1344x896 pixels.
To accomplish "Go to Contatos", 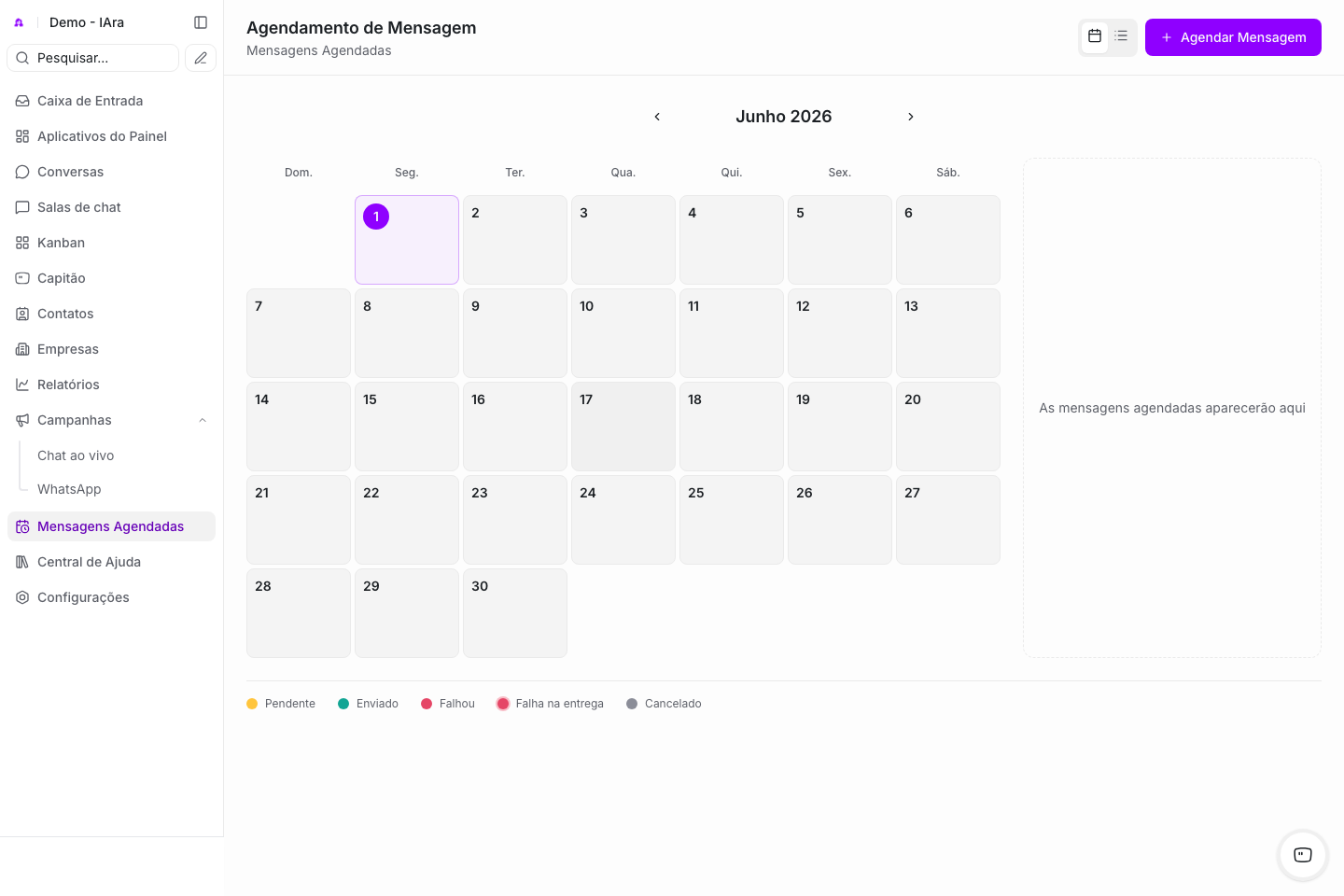I will tap(111, 314).
